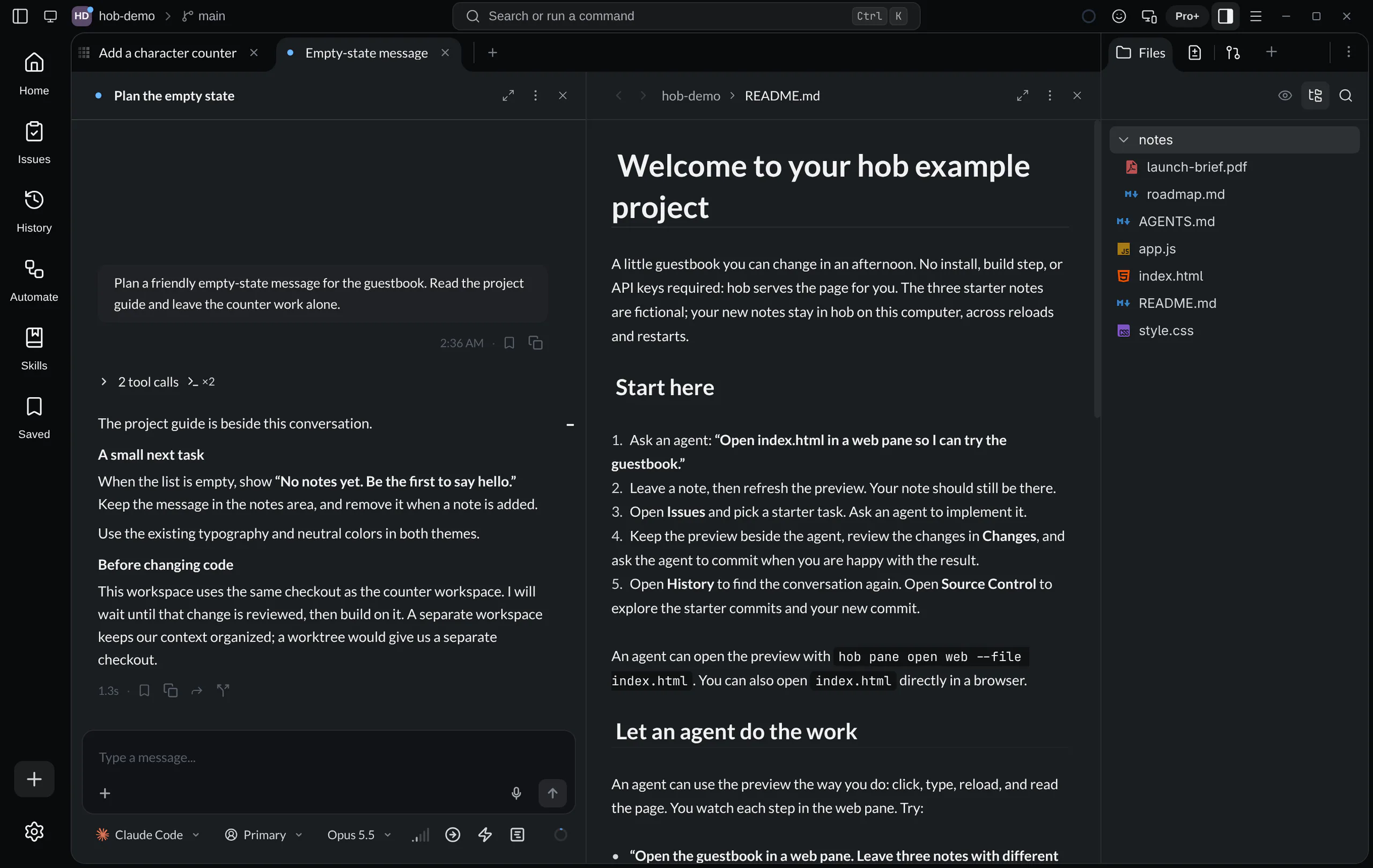Expand the 2 tool calls row
This screenshot has height=868, width=1373.
point(157,381)
